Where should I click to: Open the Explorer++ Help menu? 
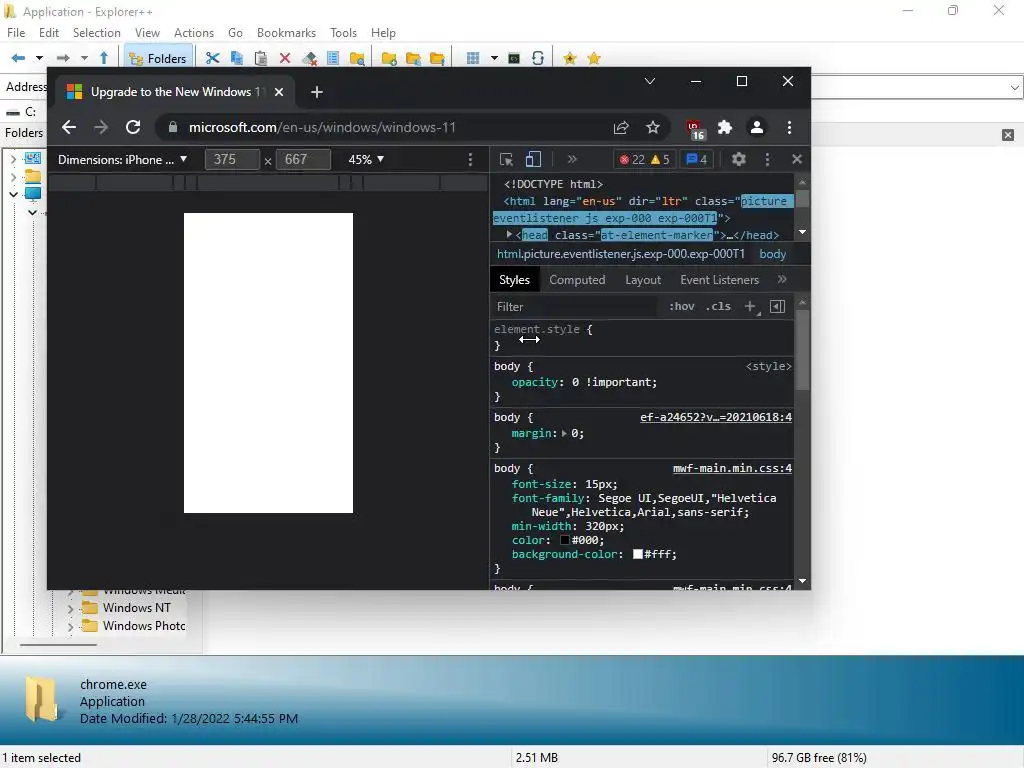click(x=383, y=33)
